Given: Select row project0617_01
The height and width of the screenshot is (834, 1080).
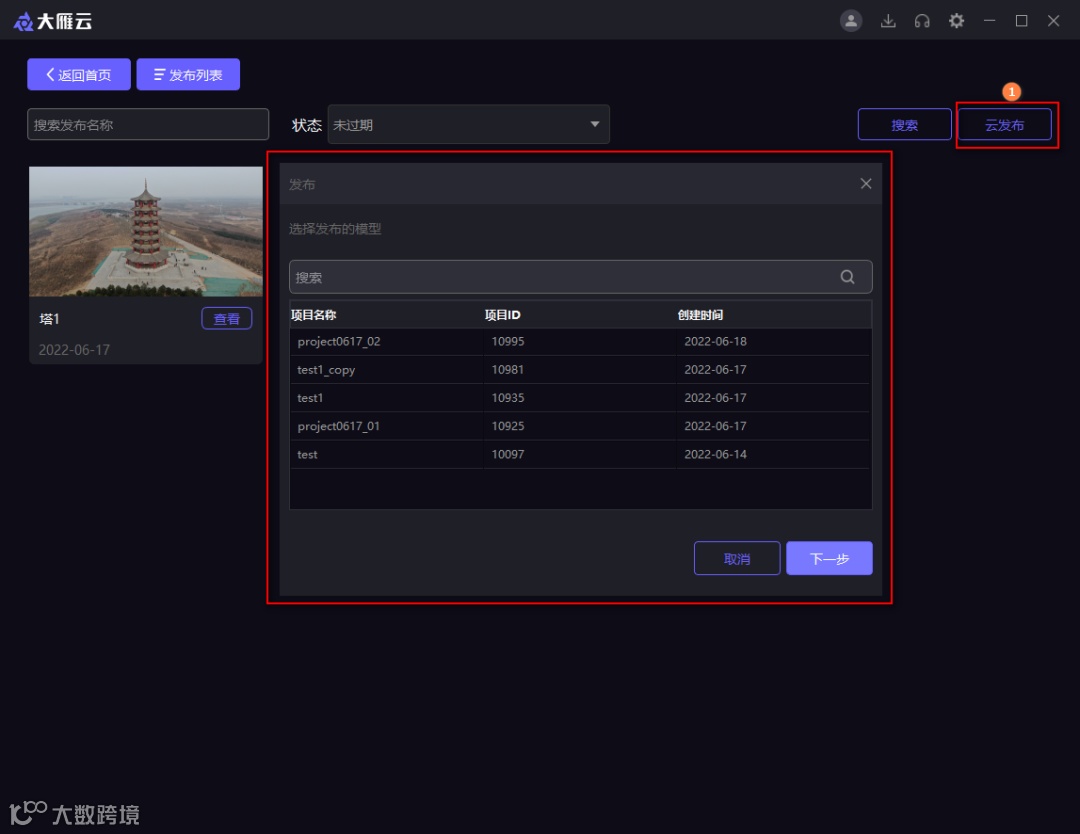Looking at the screenshot, I should (580, 426).
